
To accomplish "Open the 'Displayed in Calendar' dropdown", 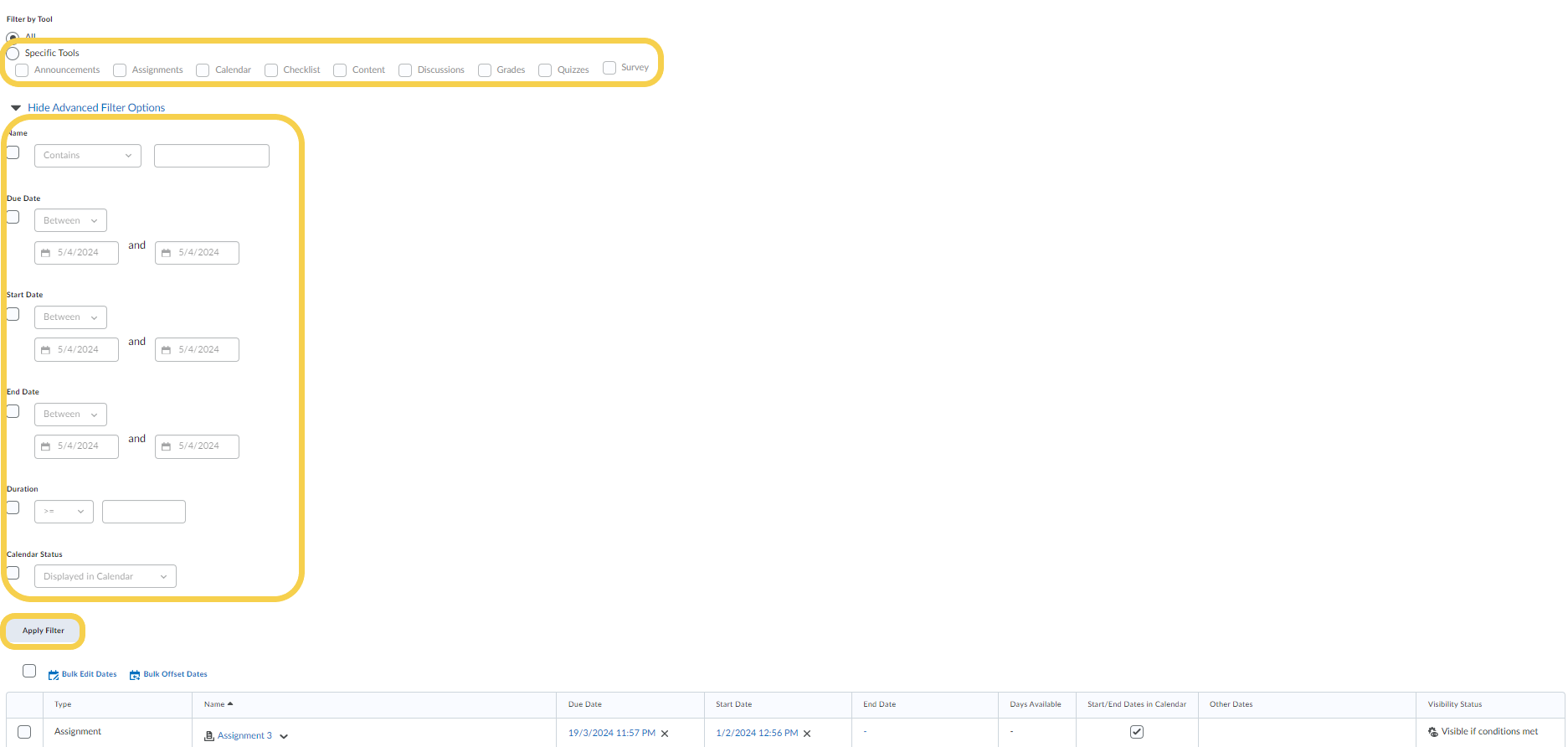I will [x=105, y=577].
